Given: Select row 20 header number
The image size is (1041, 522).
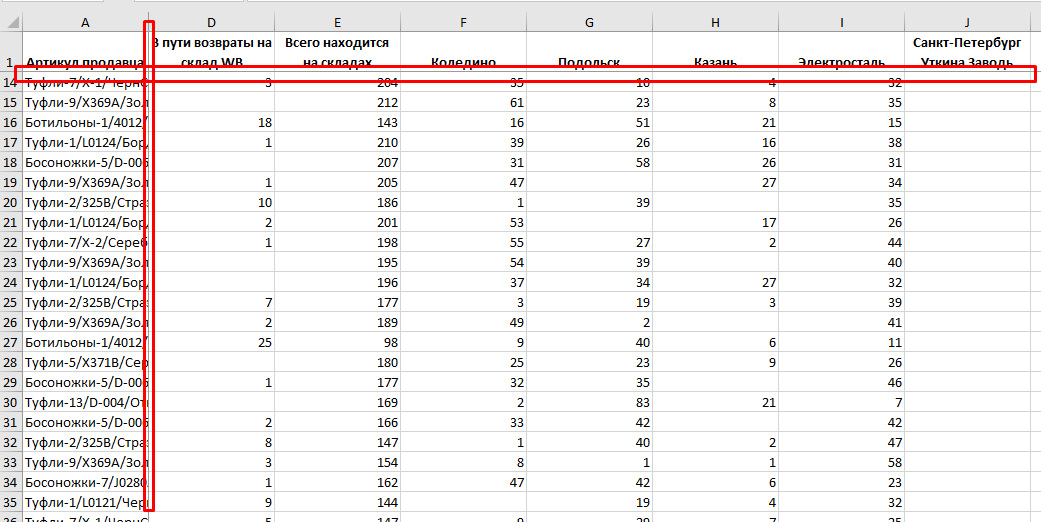Looking at the screenshot, I should [x=11, y=202].
